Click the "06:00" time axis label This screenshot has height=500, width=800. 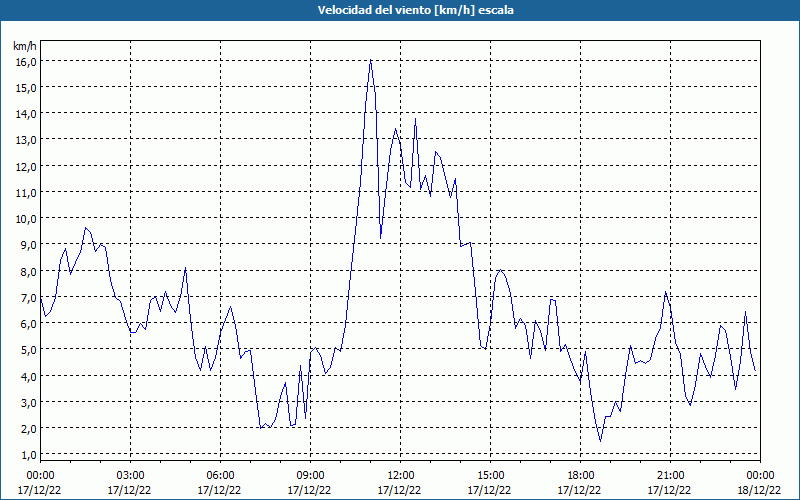[220, 476]
